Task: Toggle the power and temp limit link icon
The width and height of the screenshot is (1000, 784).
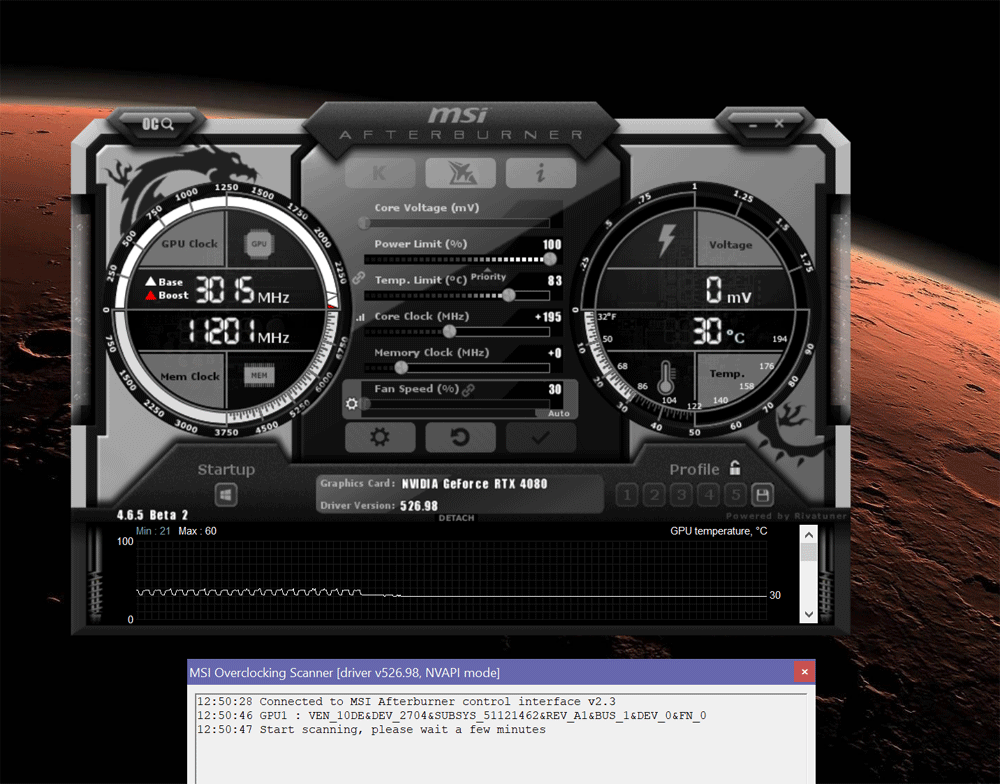Action: [x=359, y=277]
